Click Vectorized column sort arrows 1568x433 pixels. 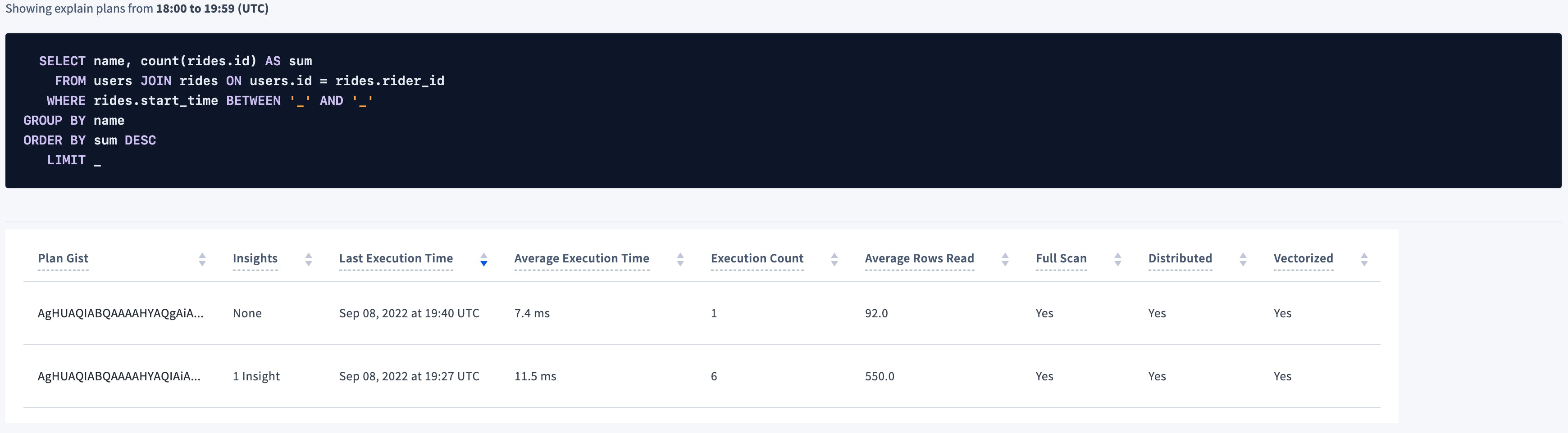tap(1364, 260)
